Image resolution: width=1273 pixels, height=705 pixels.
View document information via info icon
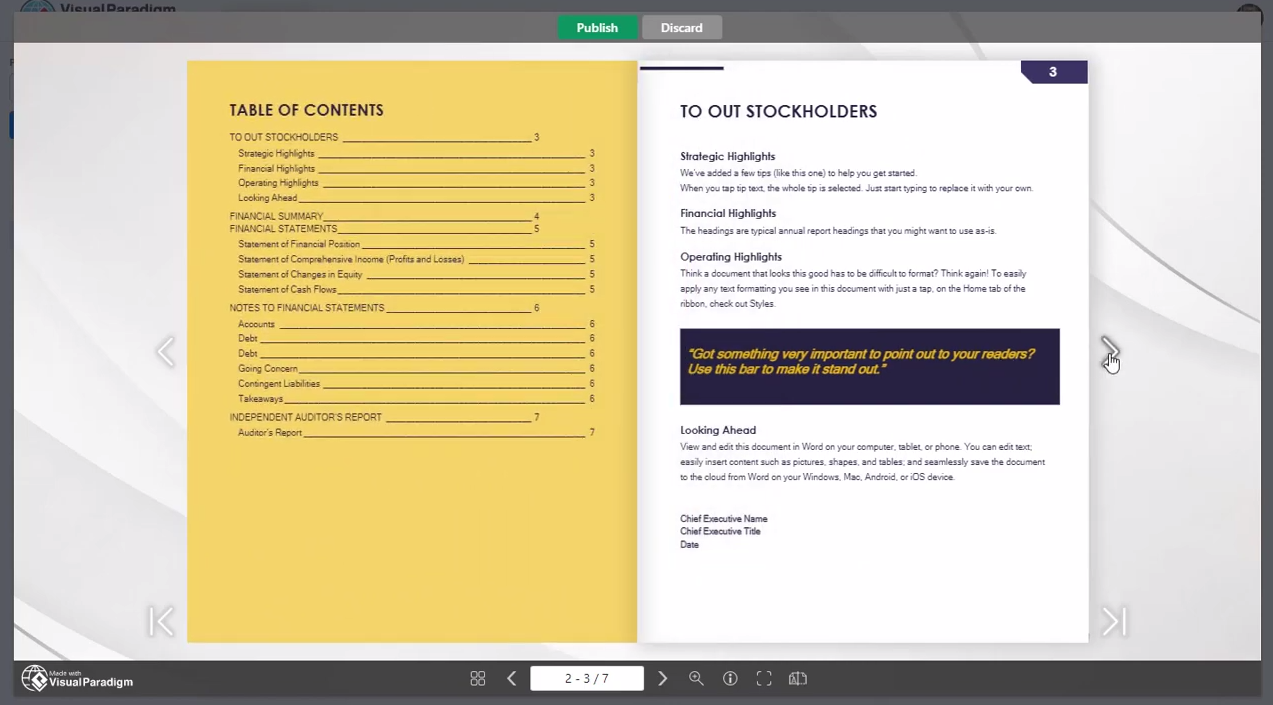[730, 678]
